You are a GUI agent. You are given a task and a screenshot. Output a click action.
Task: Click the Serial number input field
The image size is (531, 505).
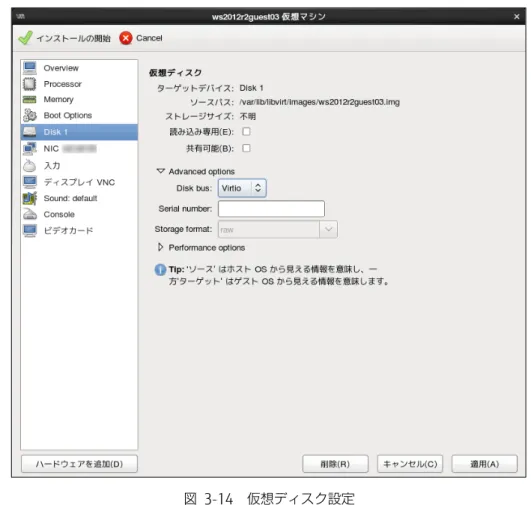(271, 209)
